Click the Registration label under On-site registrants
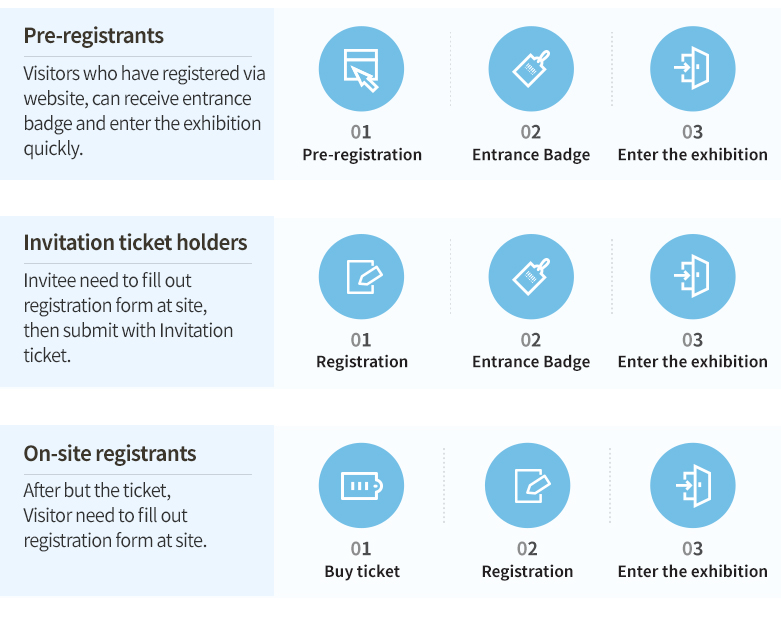The image size is (781, 624). pyautogui.click(x=527, y=571)
